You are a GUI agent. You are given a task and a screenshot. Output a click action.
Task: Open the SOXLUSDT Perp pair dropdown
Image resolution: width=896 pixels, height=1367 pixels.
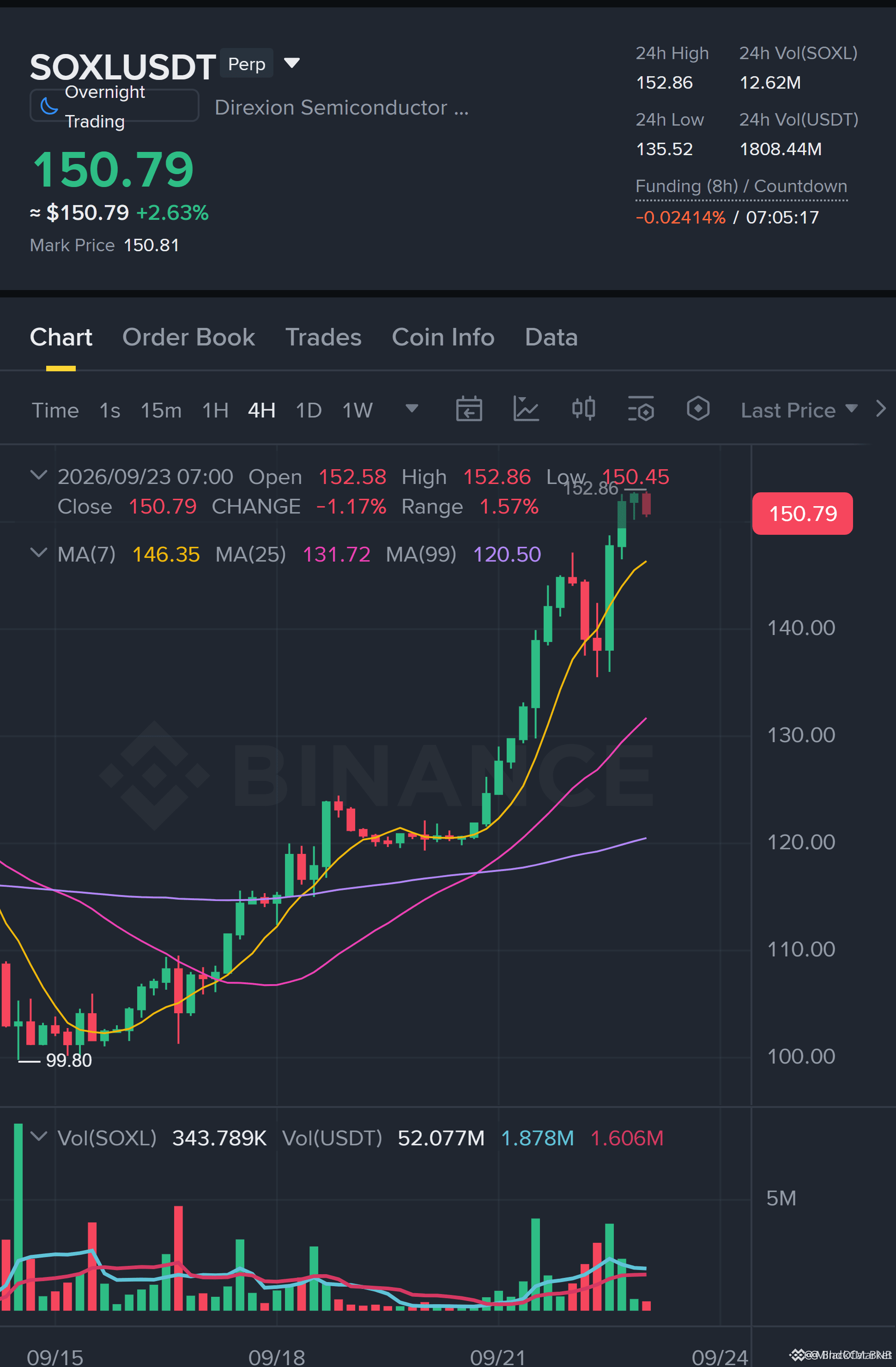292,63
